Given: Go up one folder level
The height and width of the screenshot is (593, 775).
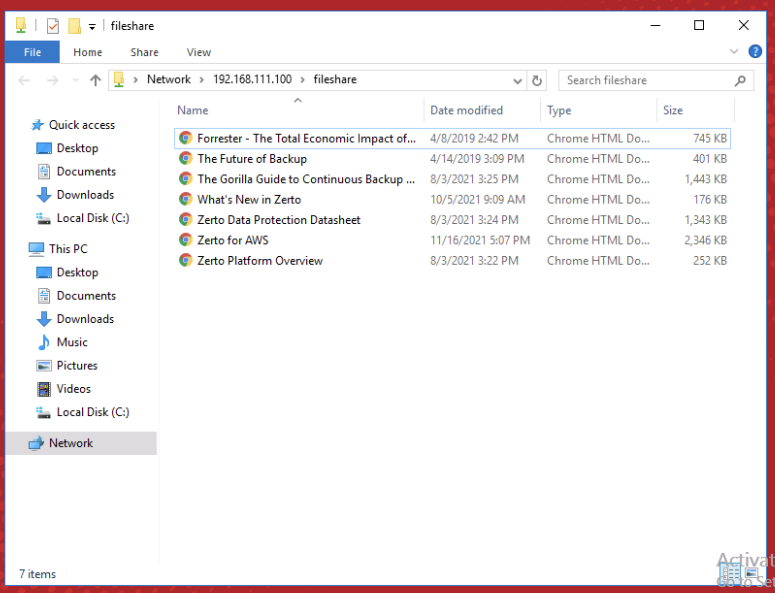Looking at the screenshot, I should (x=95, y=80).
